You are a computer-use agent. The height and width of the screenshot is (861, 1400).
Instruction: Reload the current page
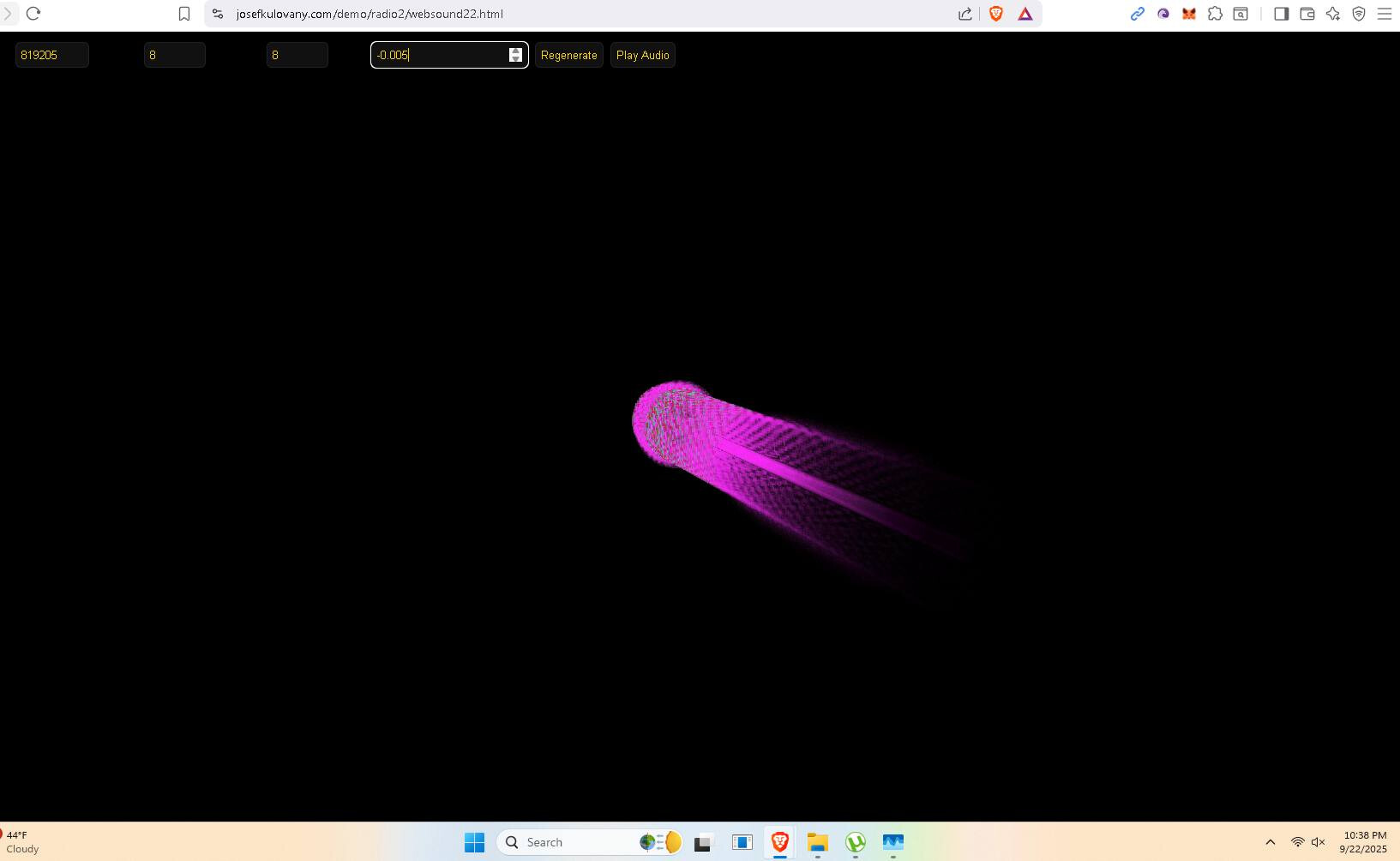pyautogui.click(x=33, y=14)
